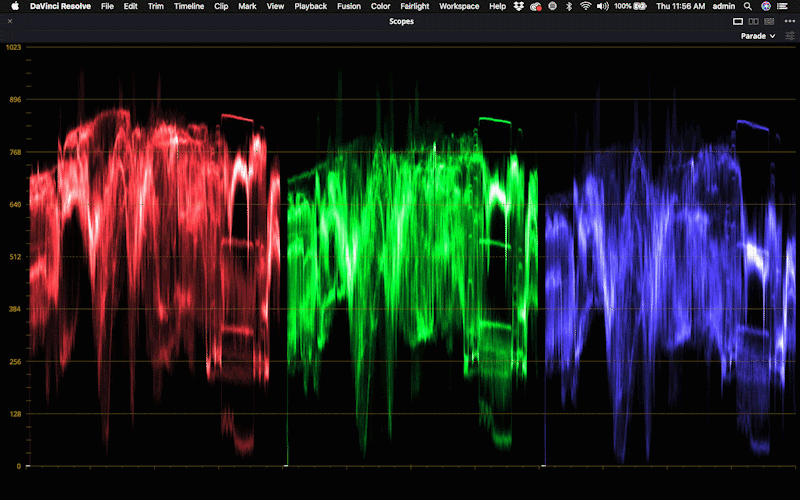
Task: Open the Apple menu
Action: [x=15, y=6]
